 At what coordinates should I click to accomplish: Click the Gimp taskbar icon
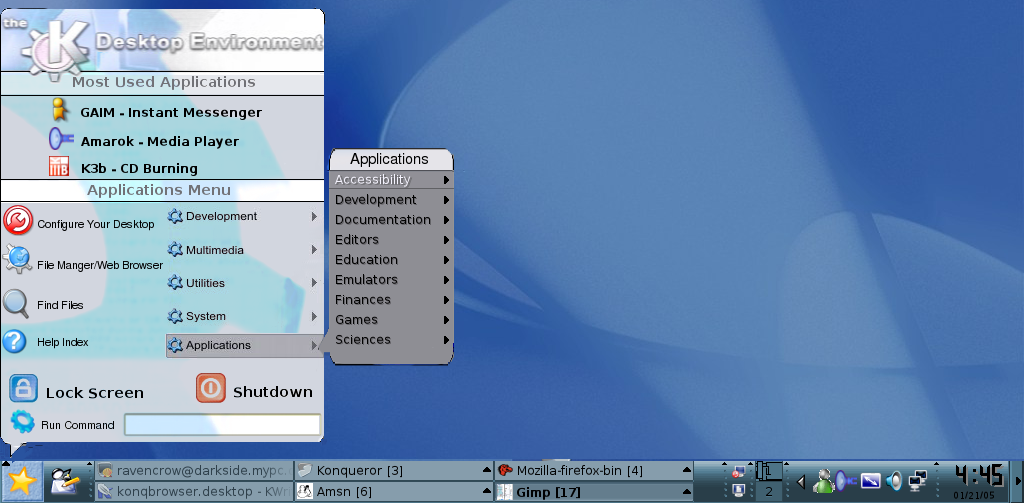(505, 491)
